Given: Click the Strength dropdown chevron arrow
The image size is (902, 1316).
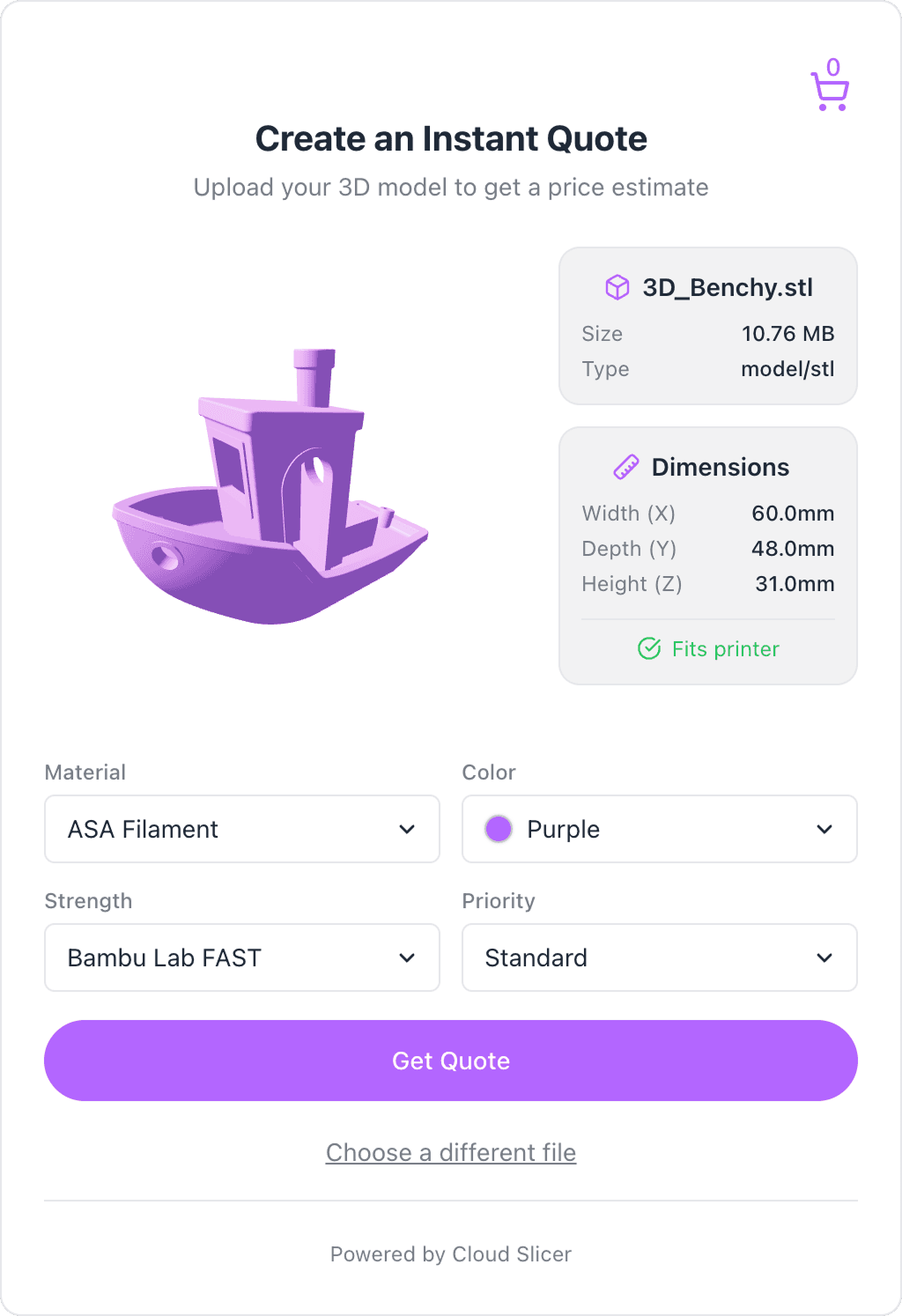Looking at the screenshot, I should click(407, 957).
